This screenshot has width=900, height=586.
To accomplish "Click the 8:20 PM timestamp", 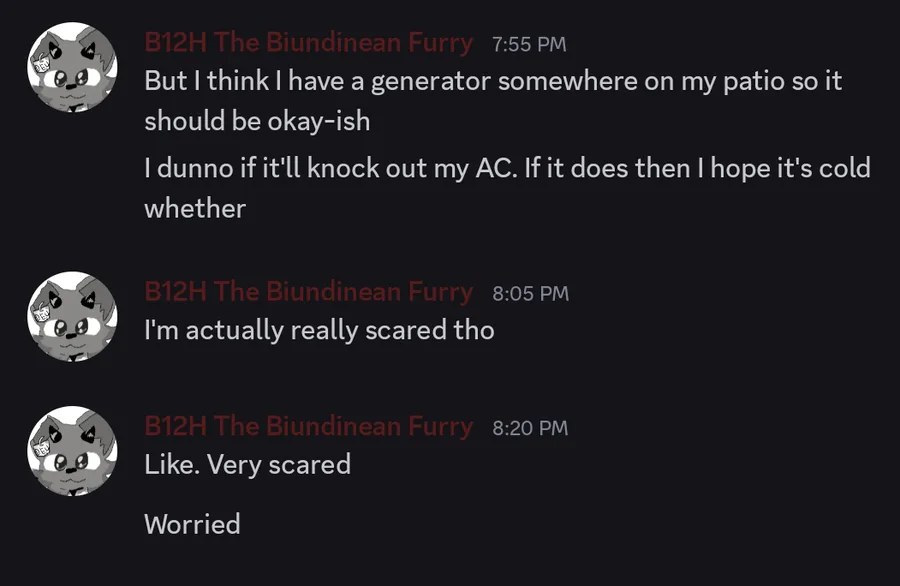I will (x=530, y=428).
